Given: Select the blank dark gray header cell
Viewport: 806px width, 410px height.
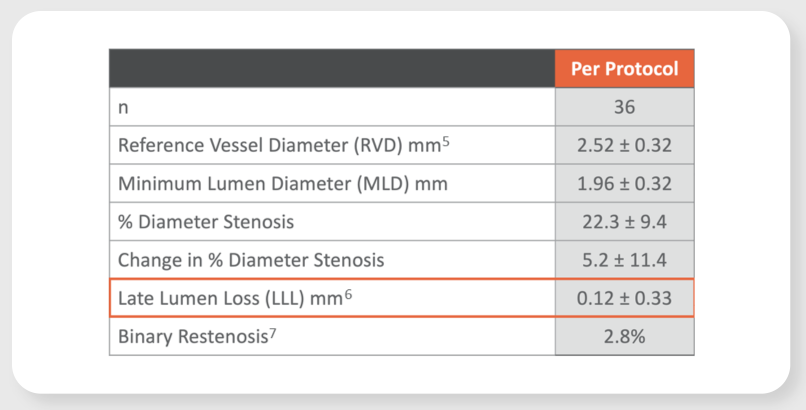Looking at the screenshot, I should pyautogui.click(x=332, y=68).
